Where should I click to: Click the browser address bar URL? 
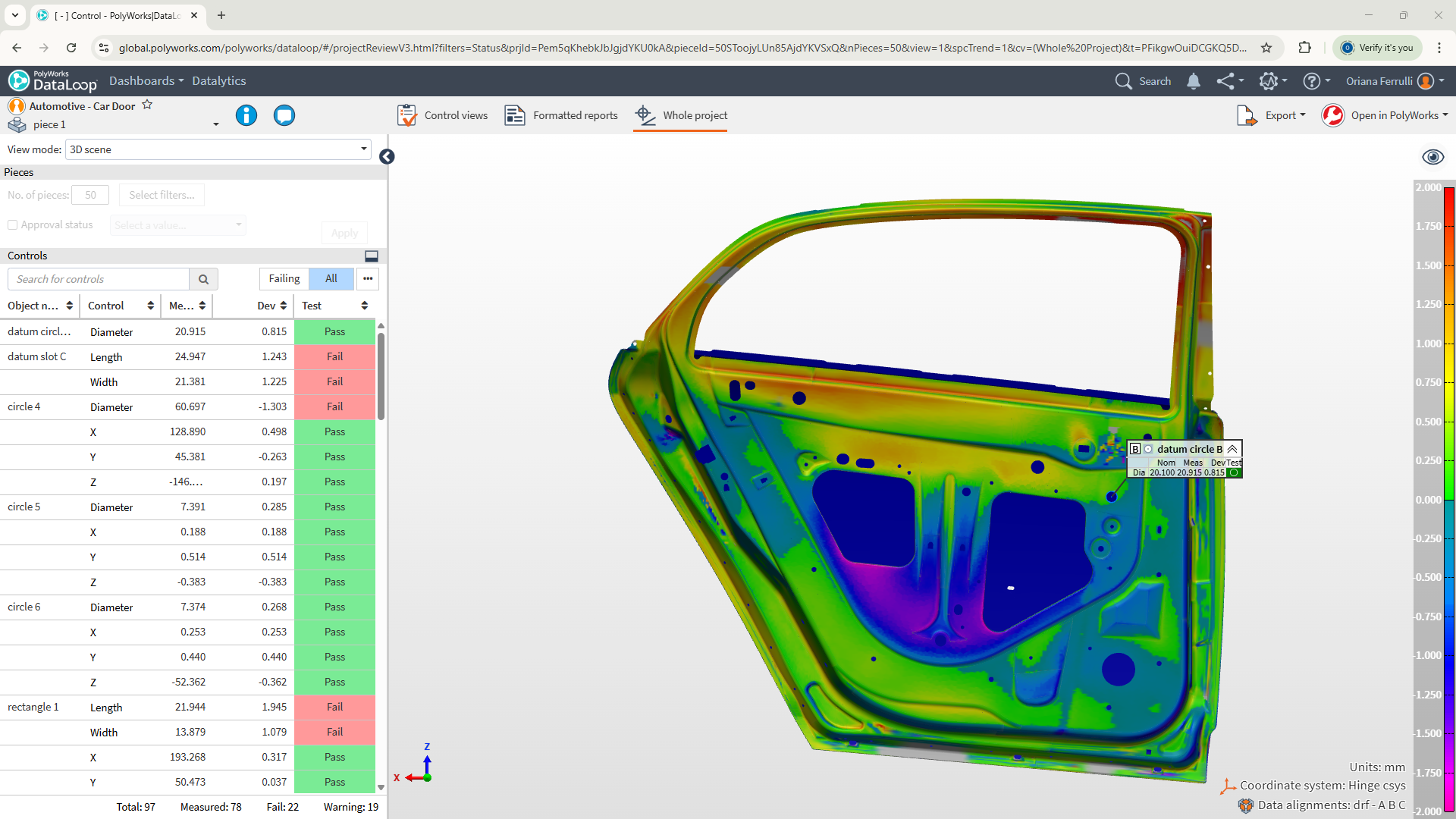pyautogui.click(x=682, y=48)
